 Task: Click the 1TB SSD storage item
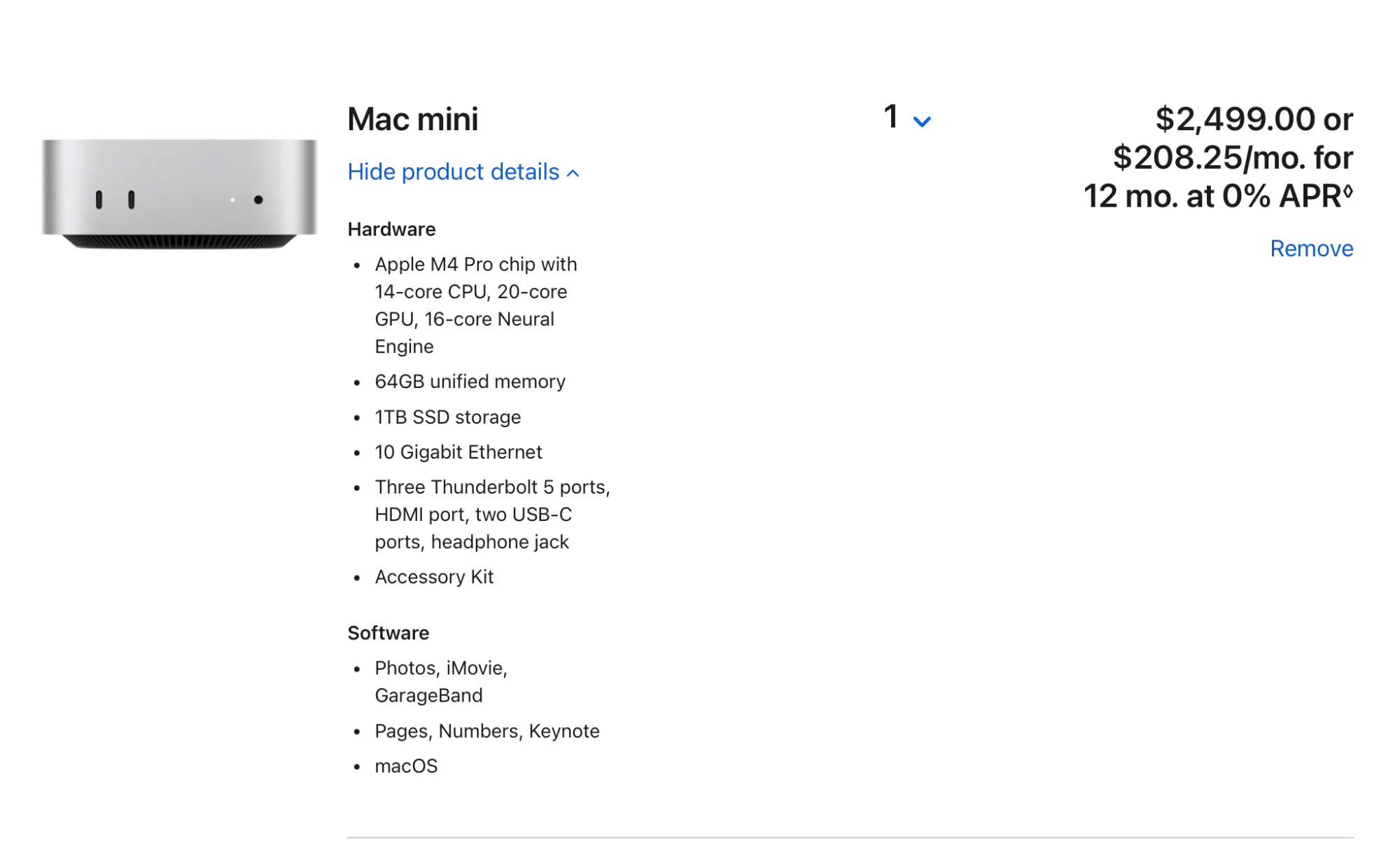[x=447, y=417]
